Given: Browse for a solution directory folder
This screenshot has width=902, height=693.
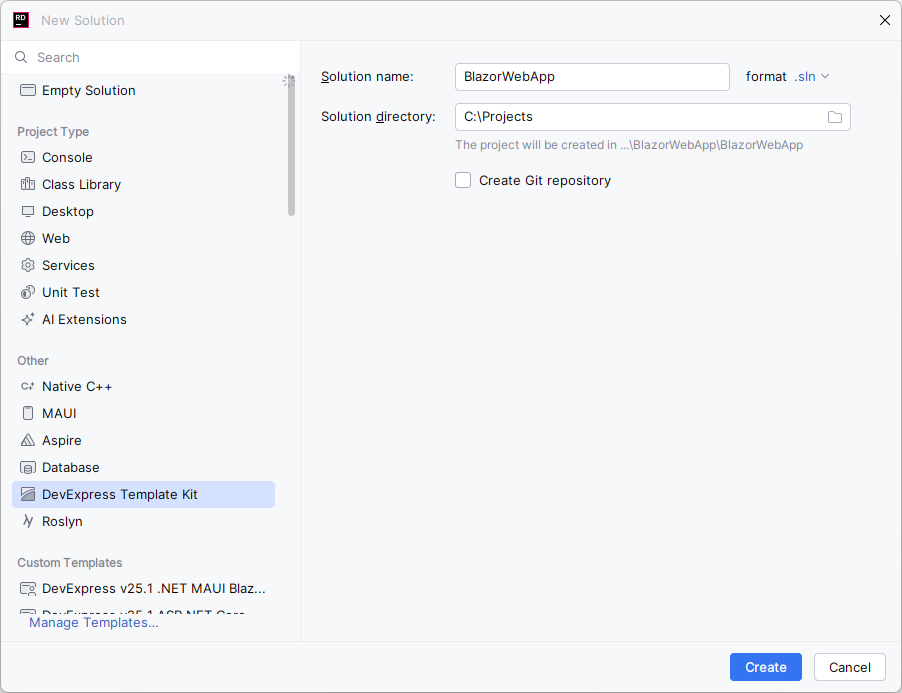Looking at the screenshot, I should pyautogui.click(x=835, y=117).
